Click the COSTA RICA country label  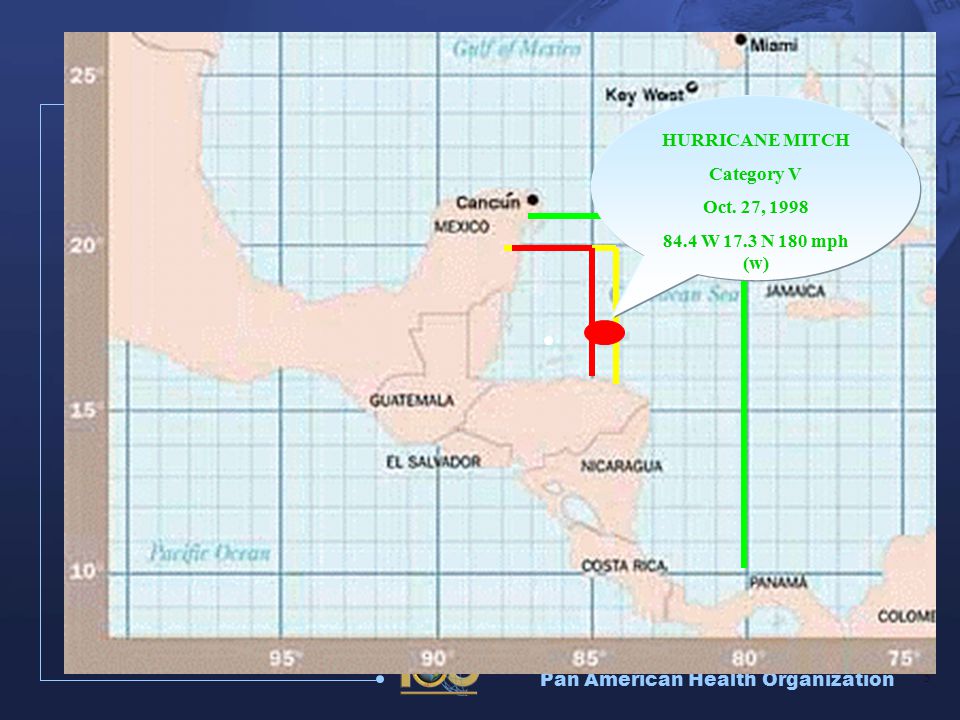624,566
